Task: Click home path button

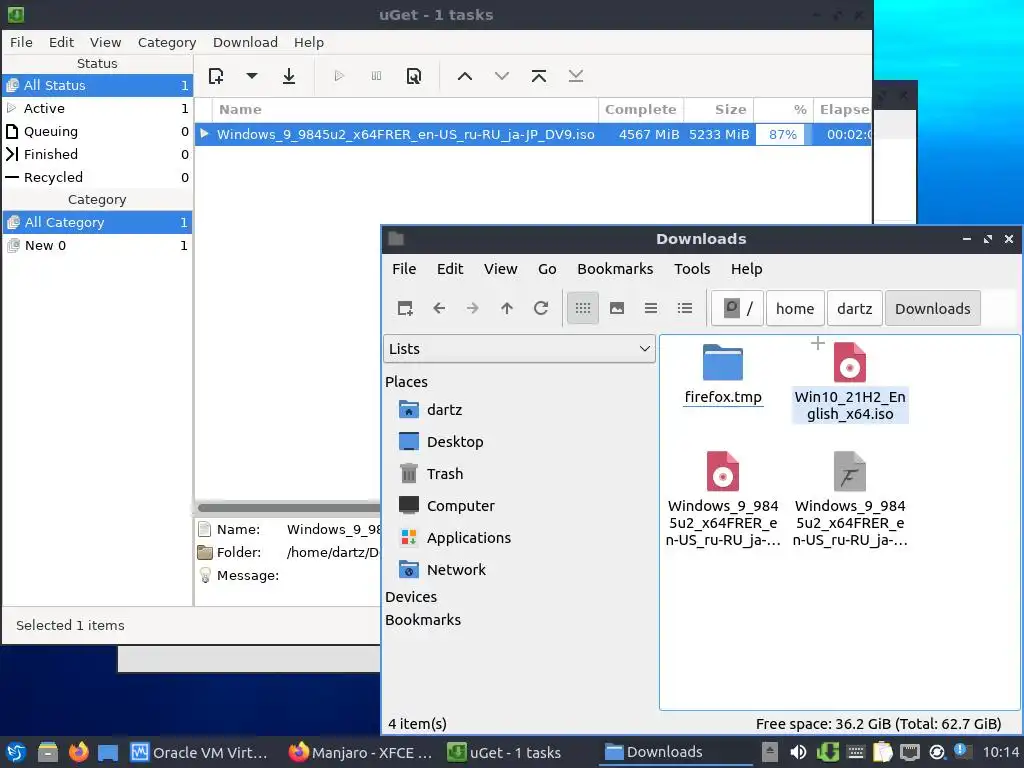Action: point(795,308)
